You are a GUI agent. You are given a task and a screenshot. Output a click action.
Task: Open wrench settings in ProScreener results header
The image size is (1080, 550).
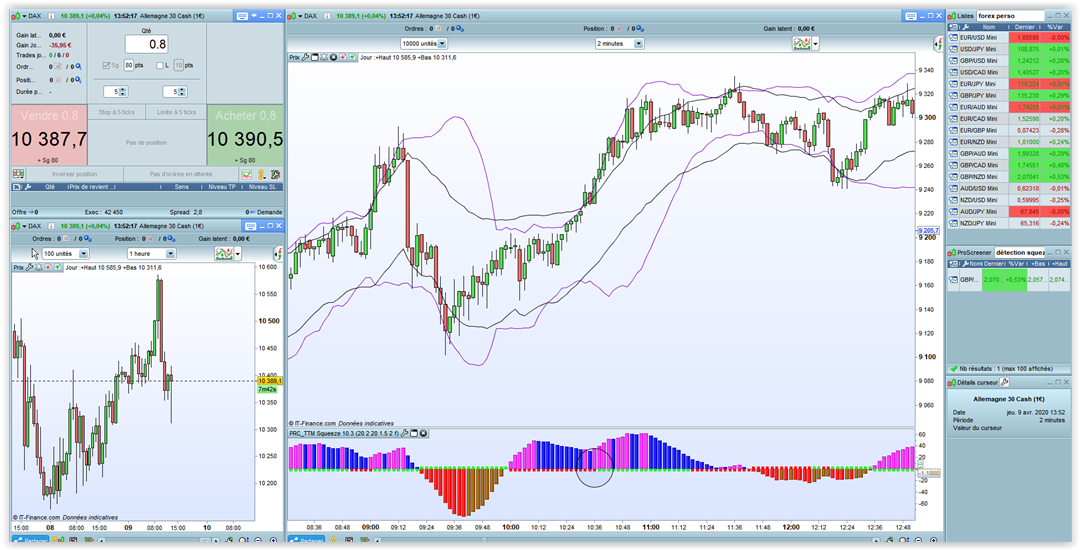966,264
